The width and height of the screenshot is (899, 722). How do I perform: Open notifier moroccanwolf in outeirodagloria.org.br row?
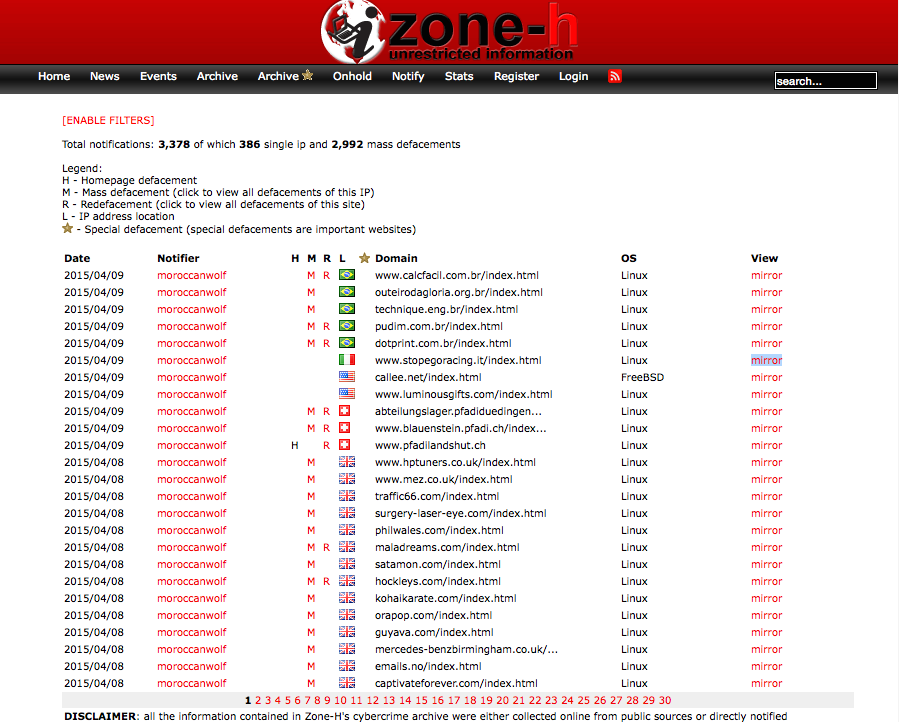pyautogui.click(x=191, y=292)
